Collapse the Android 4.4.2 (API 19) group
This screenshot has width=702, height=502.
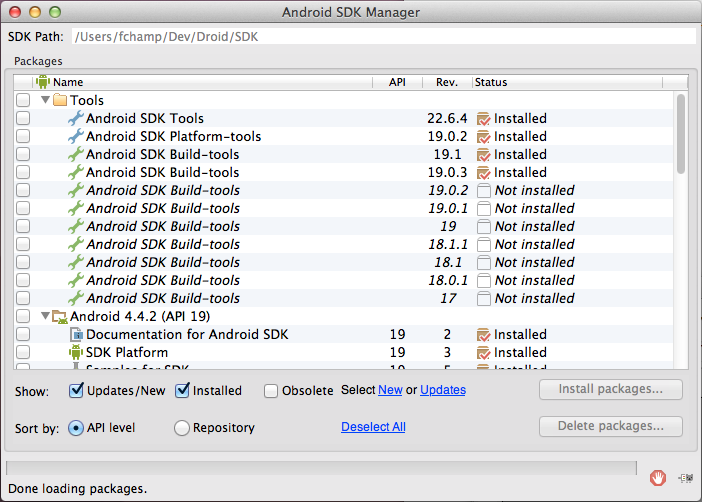coord(45,316)
